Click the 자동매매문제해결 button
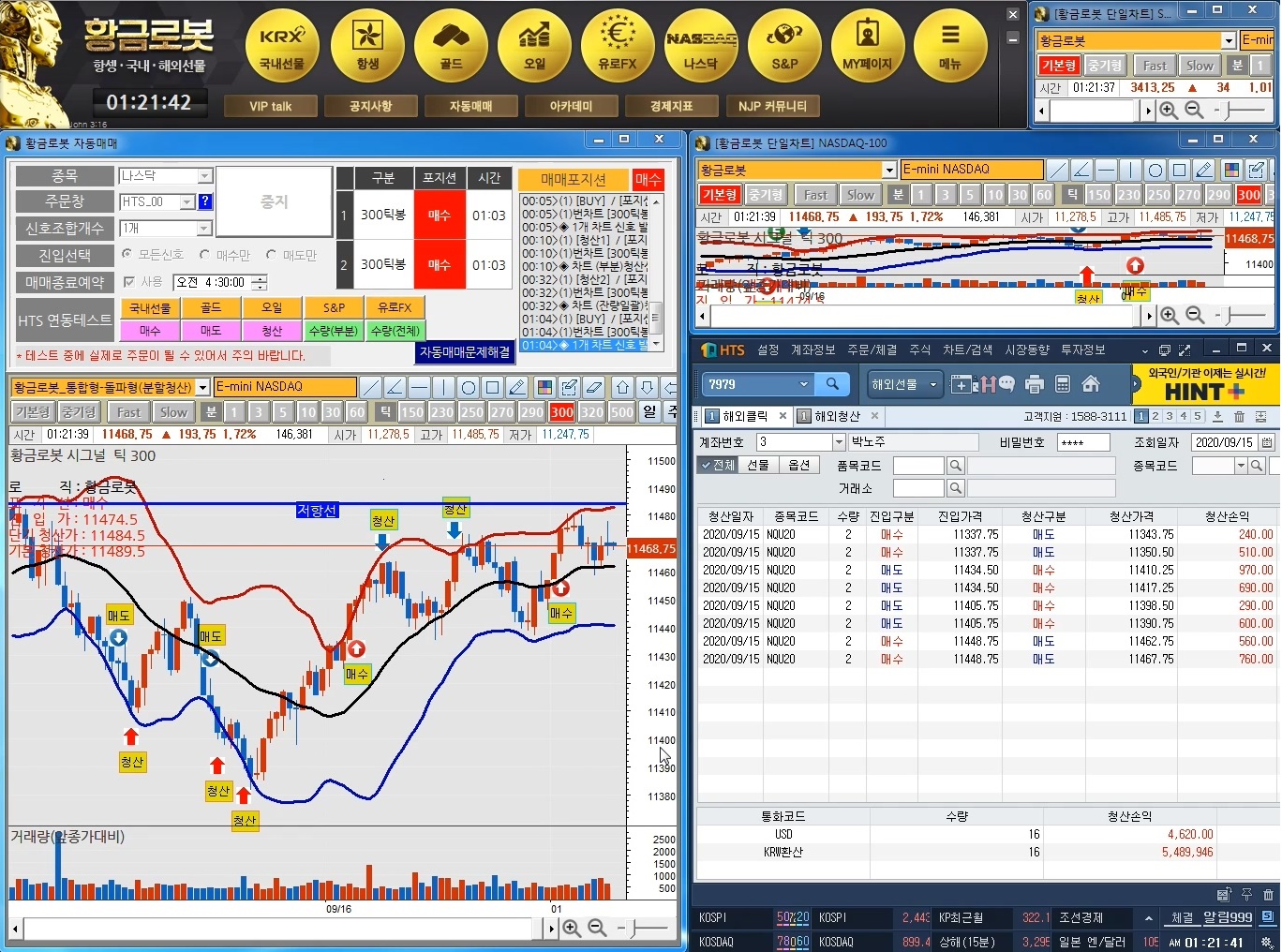1282x952 pixels. click(465, 352)
